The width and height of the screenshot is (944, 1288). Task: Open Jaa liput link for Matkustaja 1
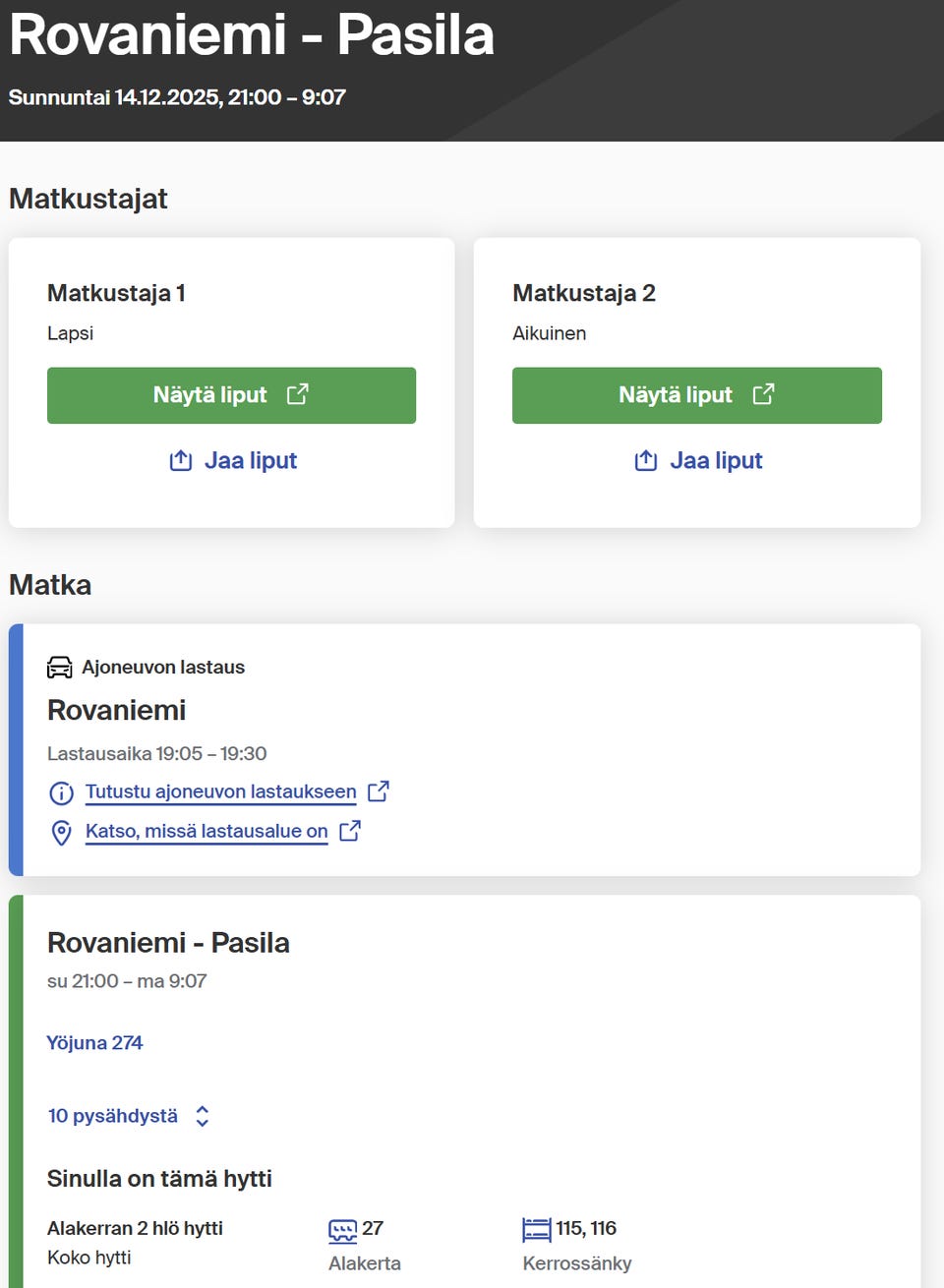(250, 460)
